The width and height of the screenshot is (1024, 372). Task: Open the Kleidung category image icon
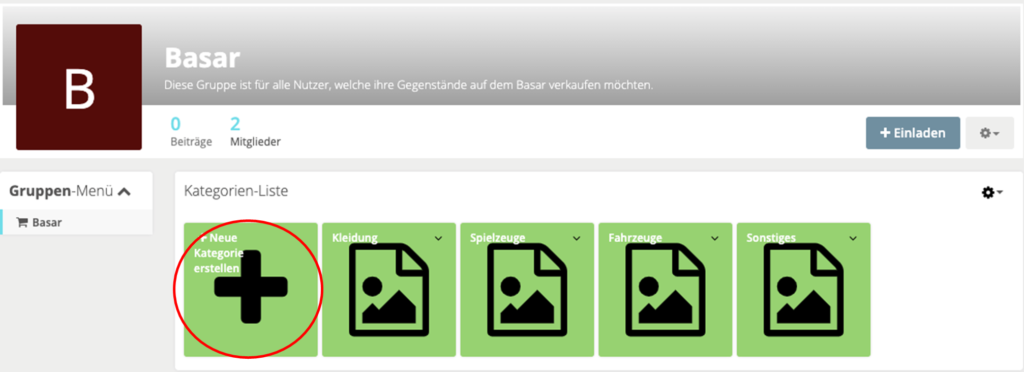point(389,290)
